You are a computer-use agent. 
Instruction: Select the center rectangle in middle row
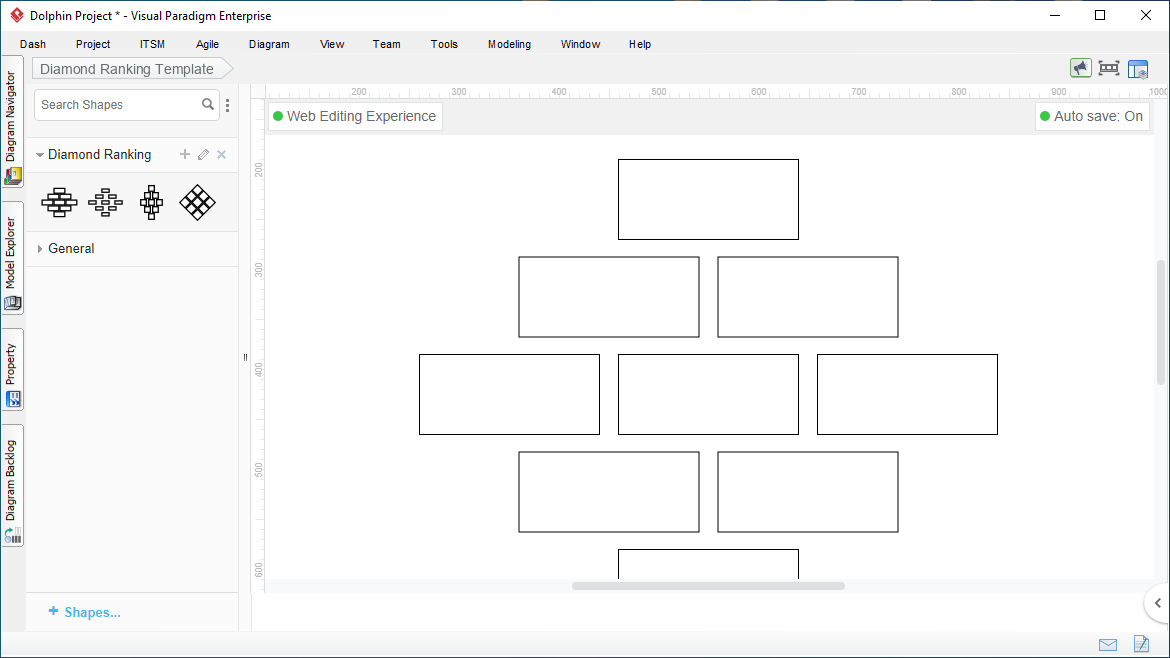coord(708,395)
